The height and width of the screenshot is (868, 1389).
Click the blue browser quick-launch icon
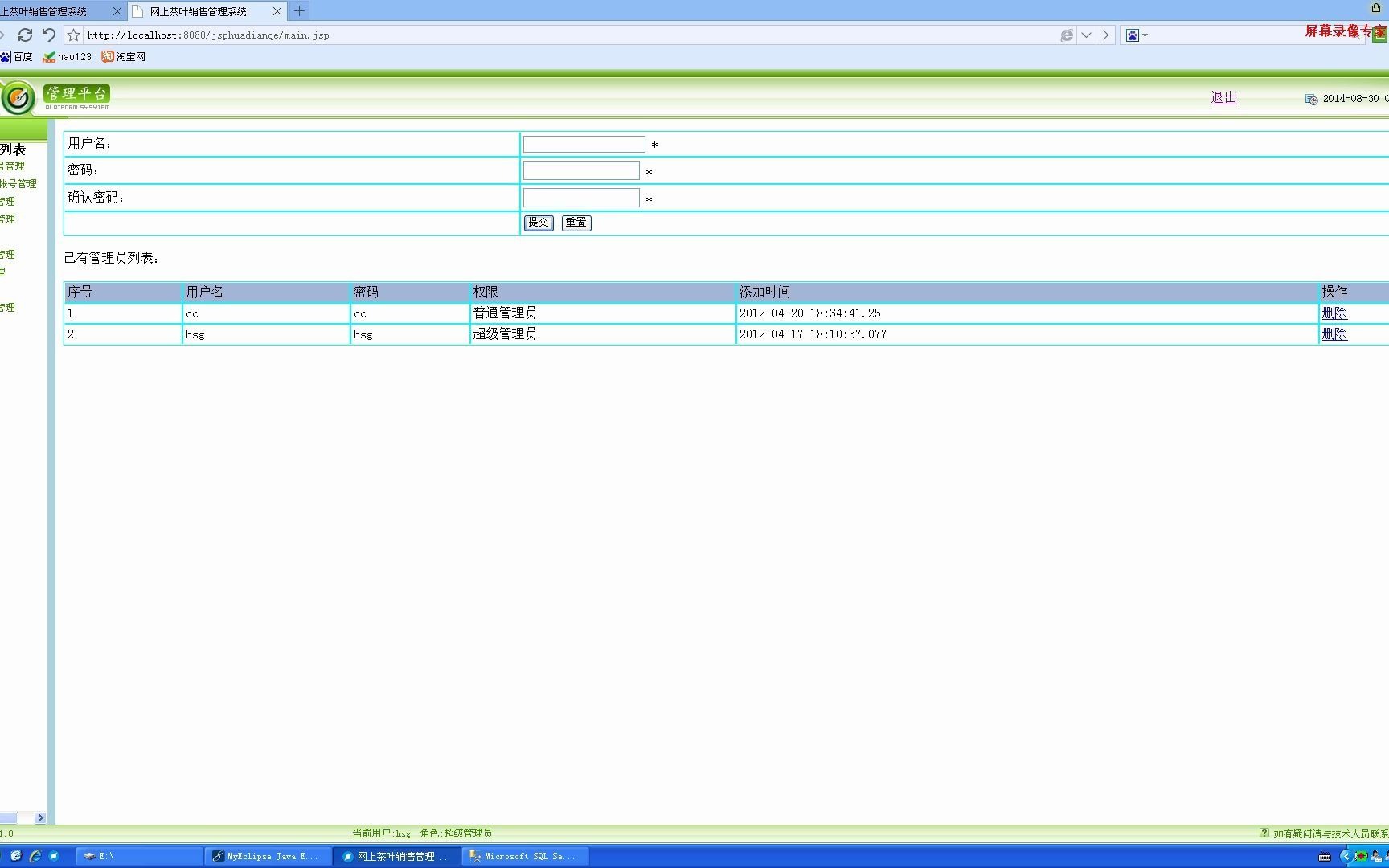[x=54, y=856]
